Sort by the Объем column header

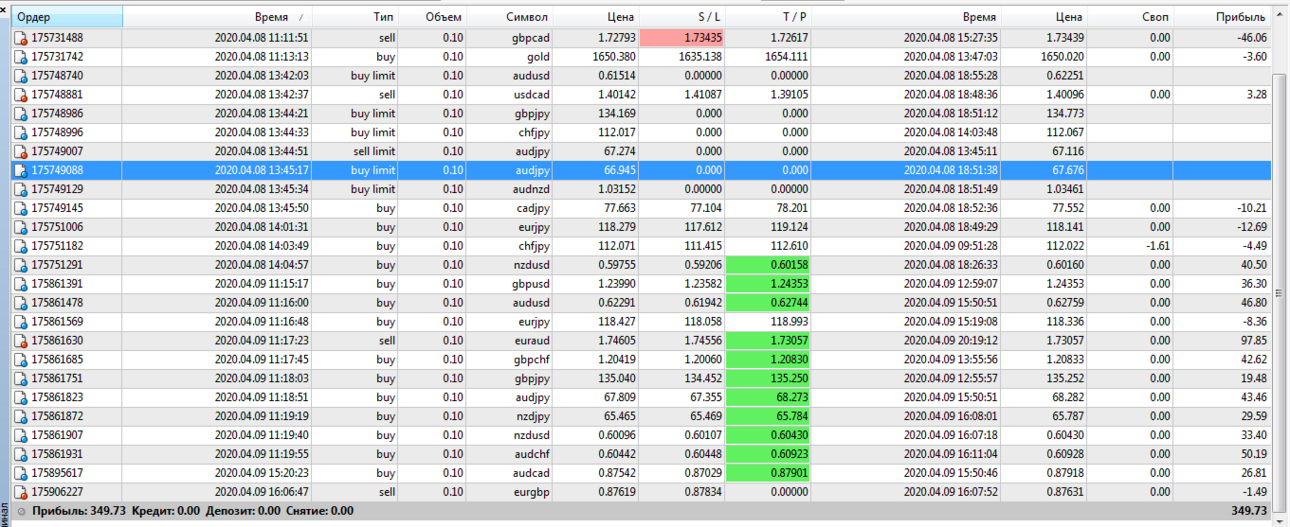point(432,17)
